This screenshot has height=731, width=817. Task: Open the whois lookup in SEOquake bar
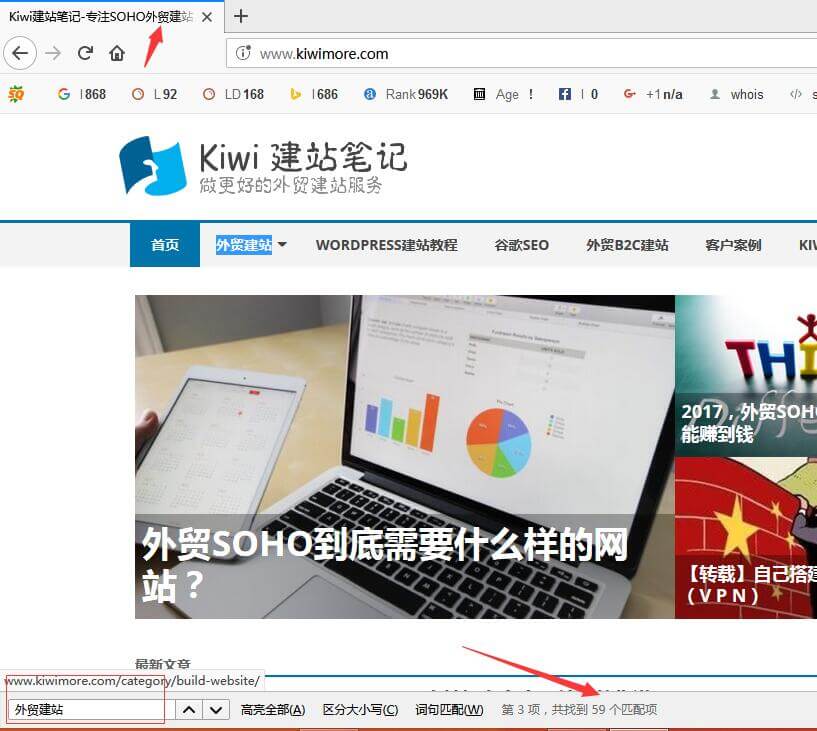[x=737, y=94]
